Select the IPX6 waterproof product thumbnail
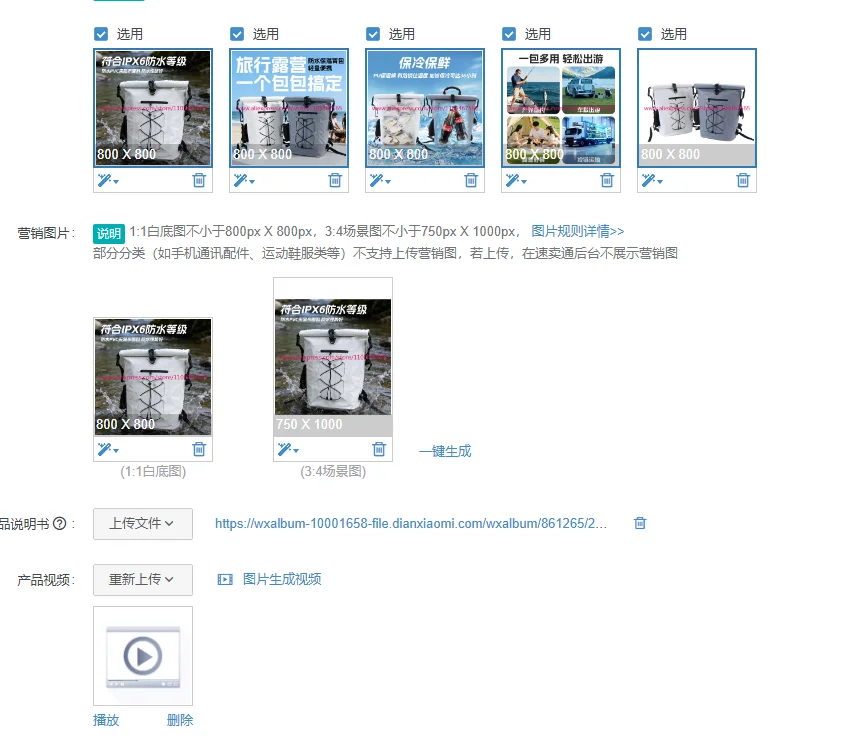Image resolution: width=850 pixels, height=739 pixels. point(153,108)
